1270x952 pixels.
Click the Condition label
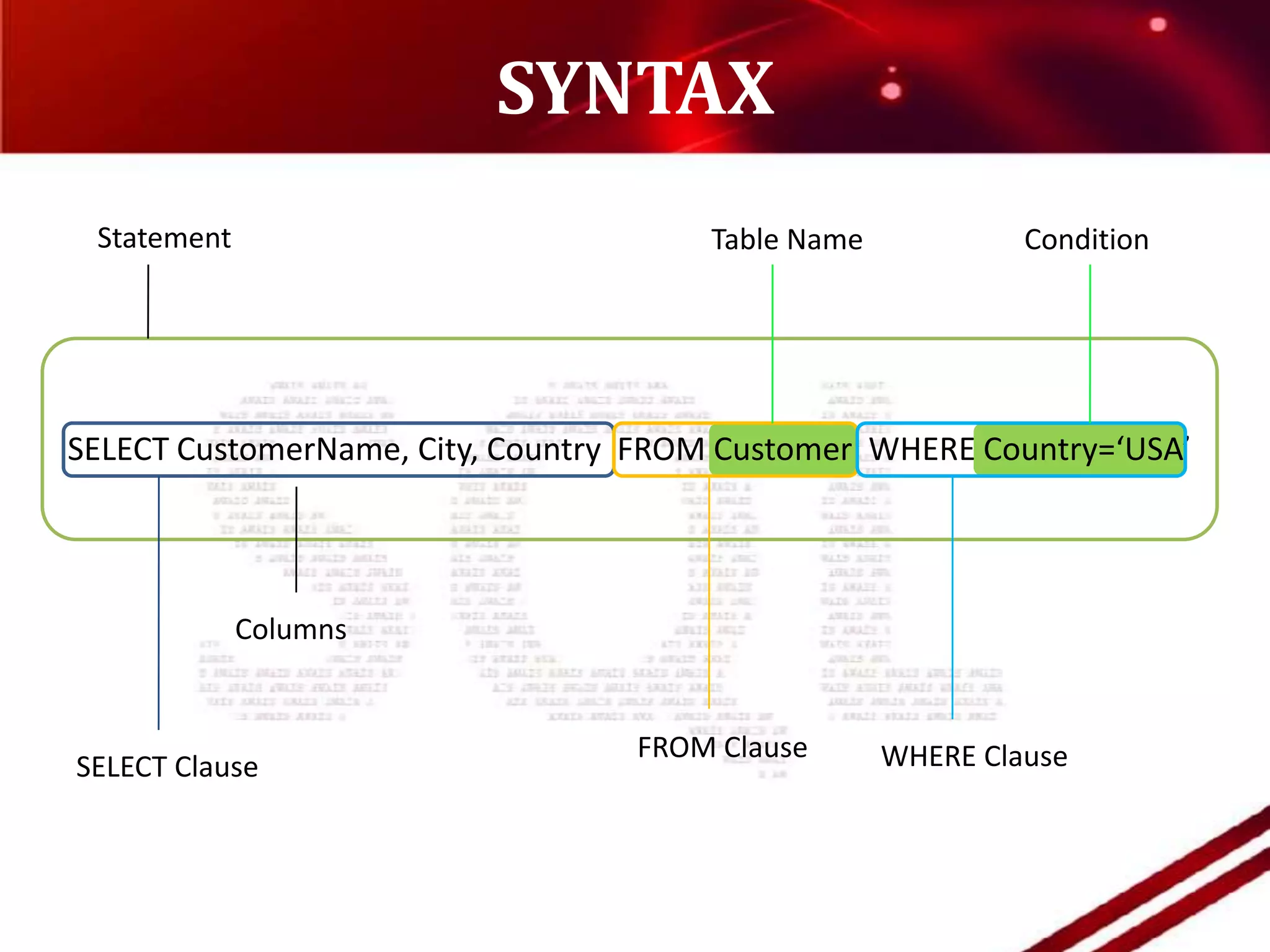(1086, 239)
